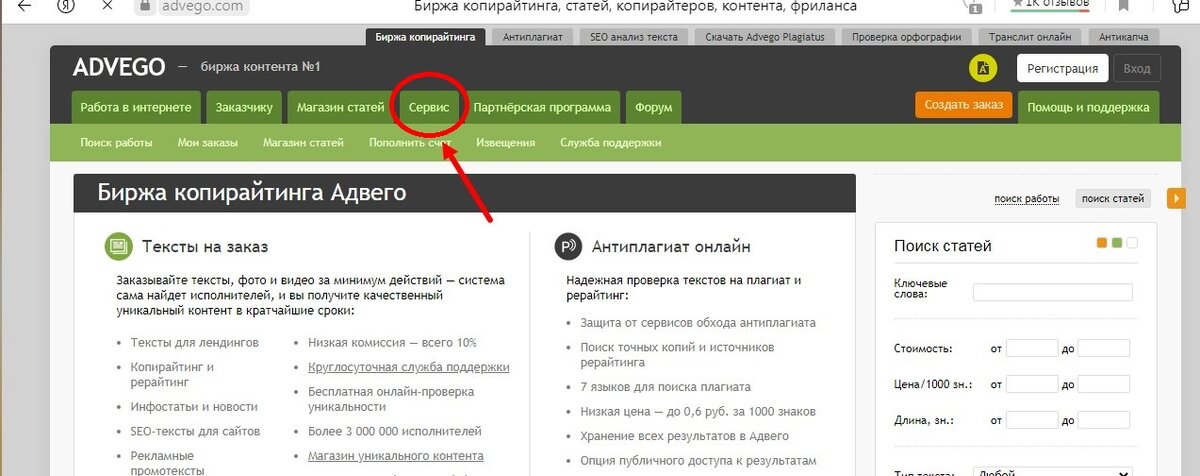The height and width of the screenshot is (476, 1200).
Task: Open the Транслит онлайн tab
Action: (1030, 37)
